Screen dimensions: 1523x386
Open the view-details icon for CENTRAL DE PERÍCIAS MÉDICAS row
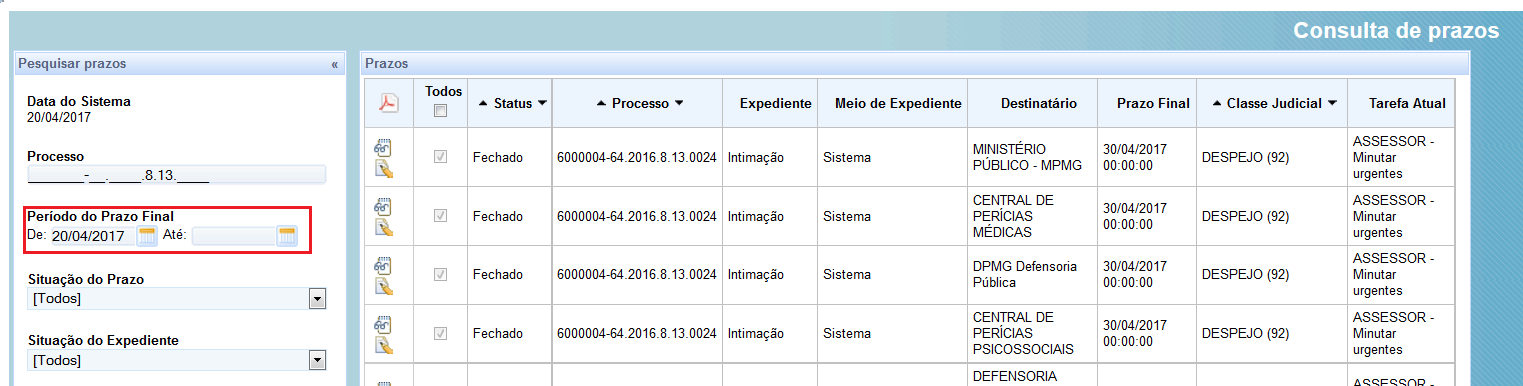pos(382,206)
